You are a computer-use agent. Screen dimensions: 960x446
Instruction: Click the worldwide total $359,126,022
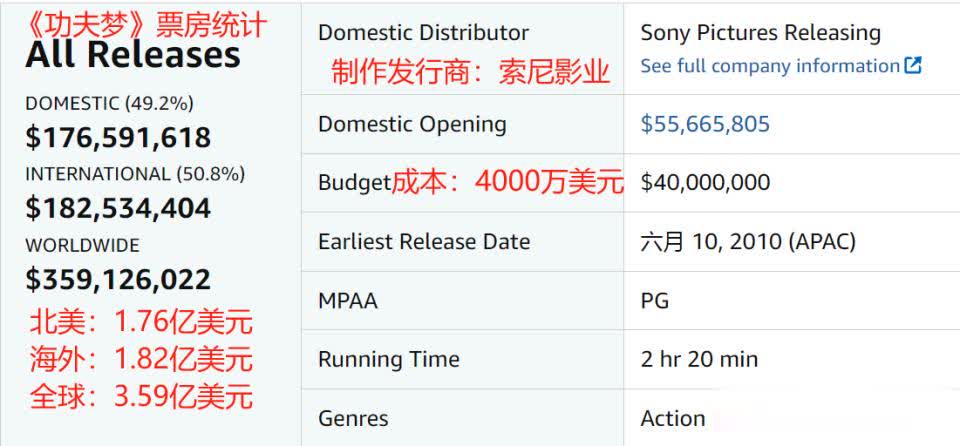tap(118, 279)
